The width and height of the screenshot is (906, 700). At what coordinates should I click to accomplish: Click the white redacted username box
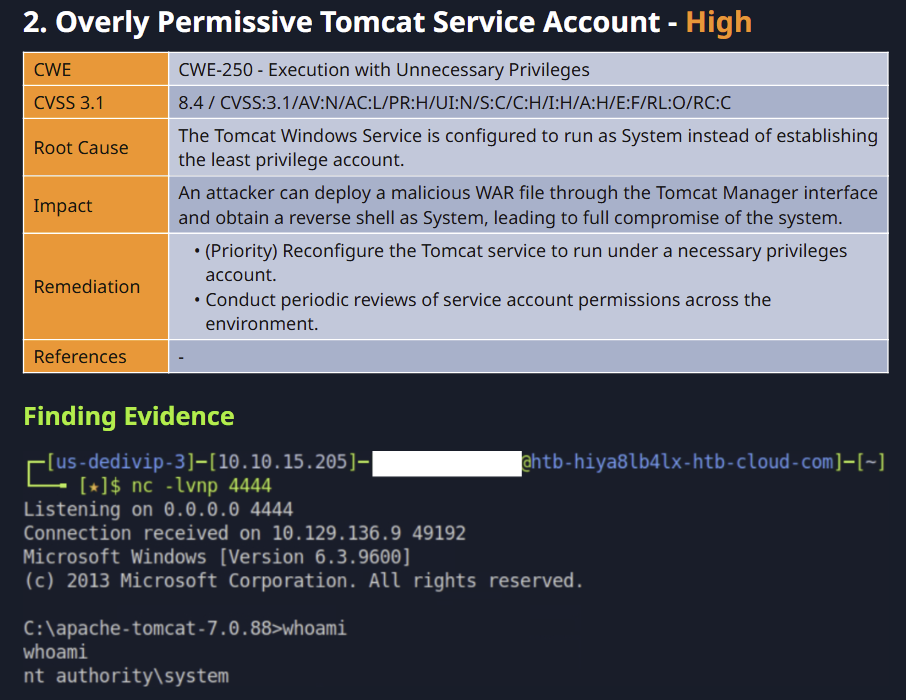(447, 464)
